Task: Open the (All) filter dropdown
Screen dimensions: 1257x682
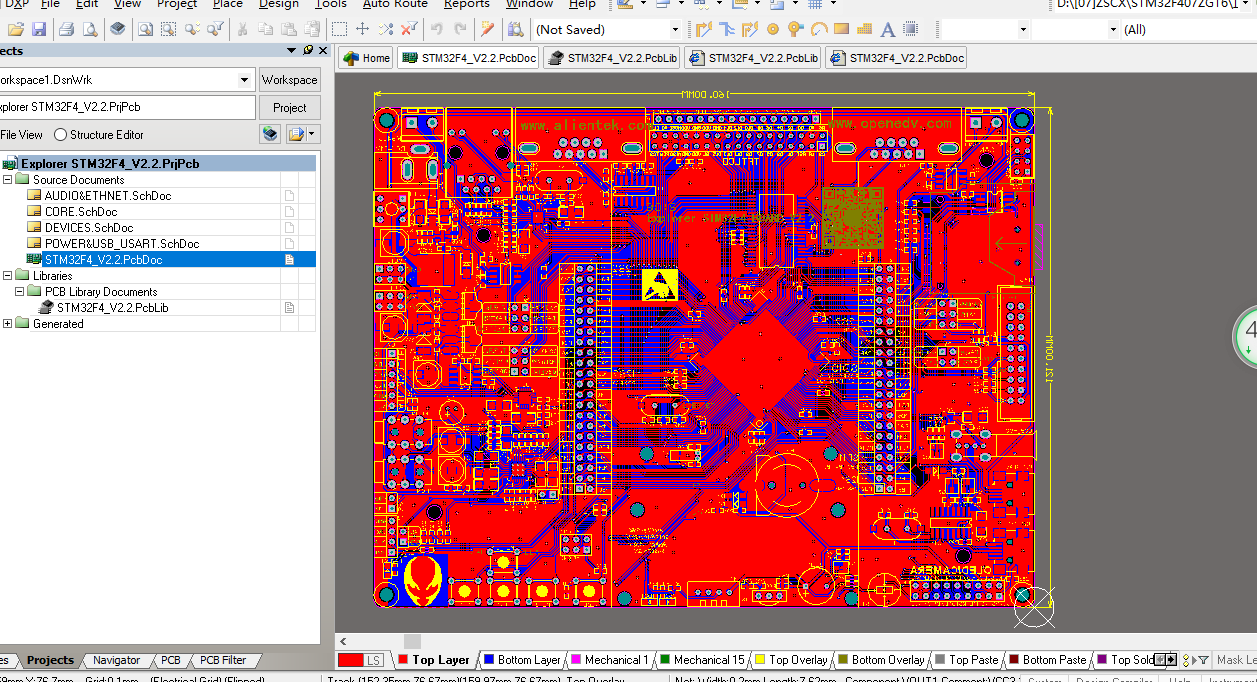Action: pyautogui.click(x=1113, y=30)
